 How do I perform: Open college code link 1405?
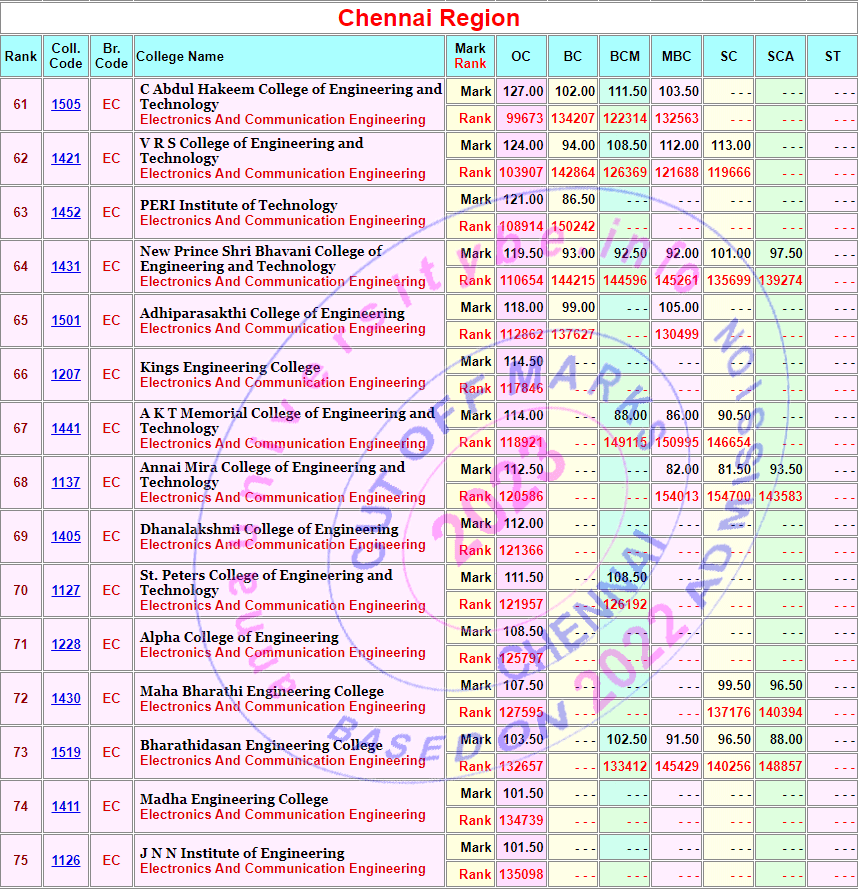pyautogui.click(x=66, y=536)
